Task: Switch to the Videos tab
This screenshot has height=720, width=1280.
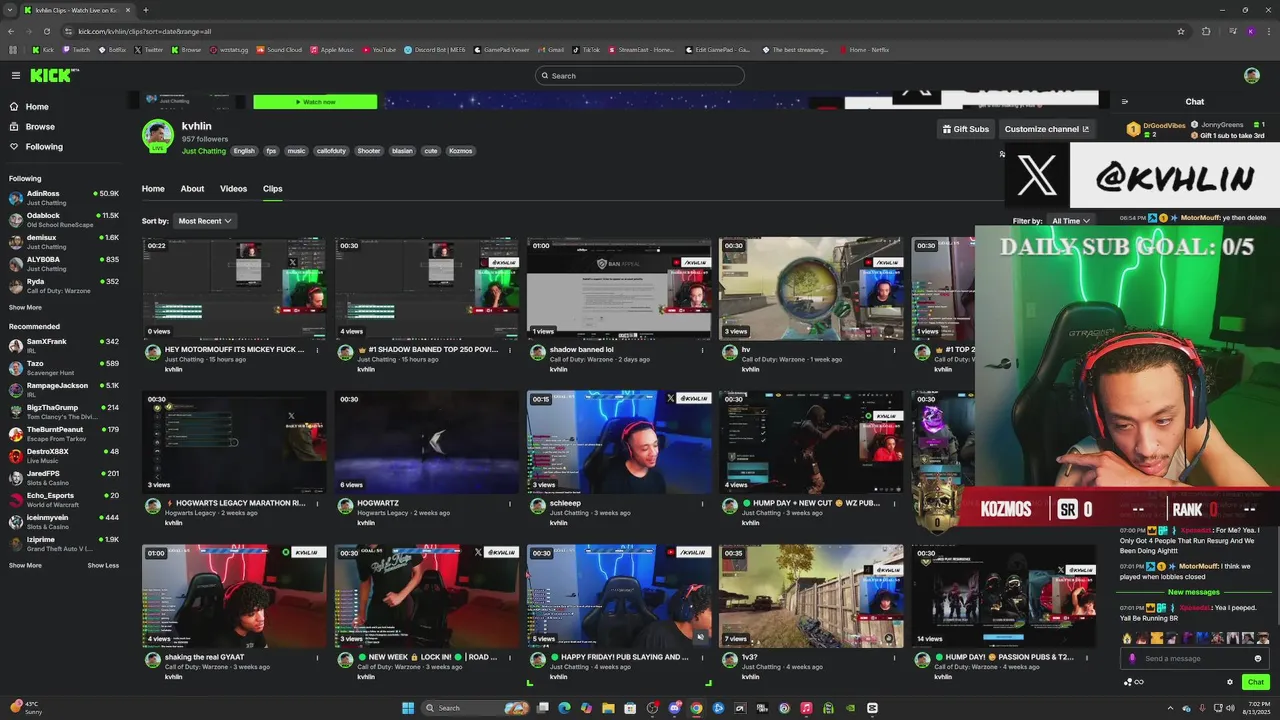Action: click(x=233, y=189)
